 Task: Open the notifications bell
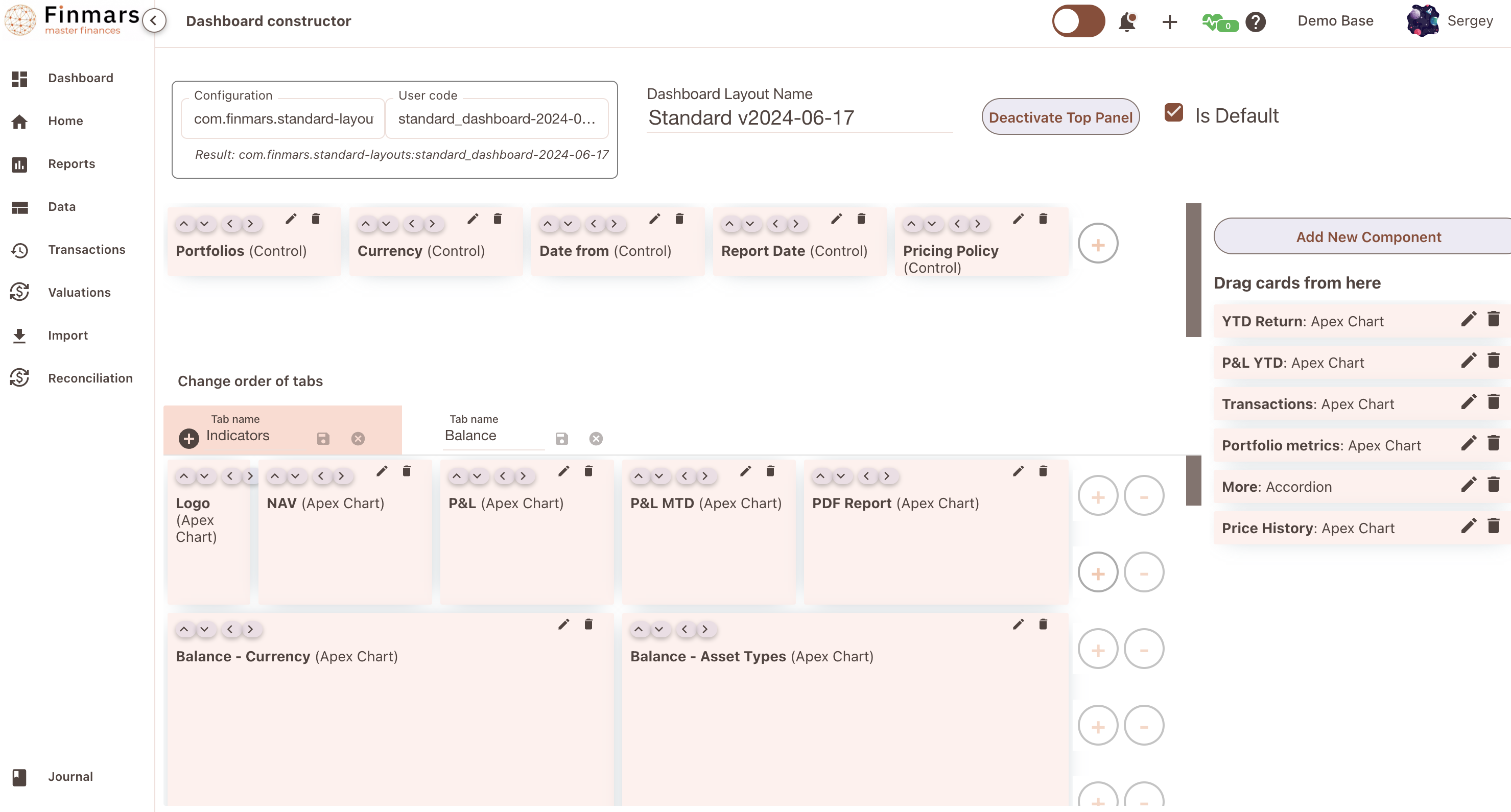[1127, 21]
